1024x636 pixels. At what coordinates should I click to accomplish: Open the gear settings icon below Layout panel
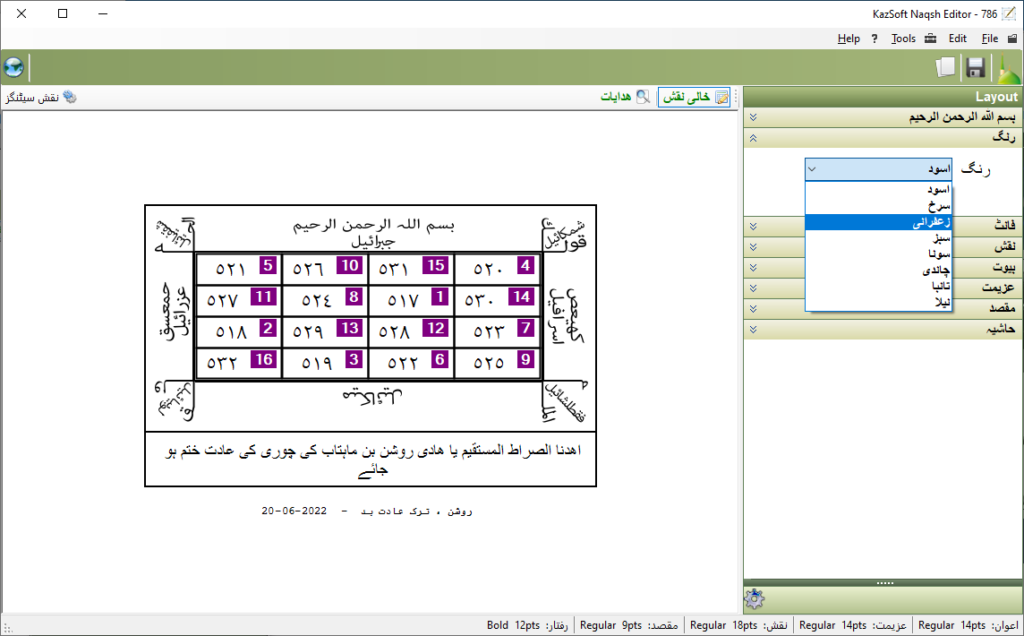coord(755,599)
